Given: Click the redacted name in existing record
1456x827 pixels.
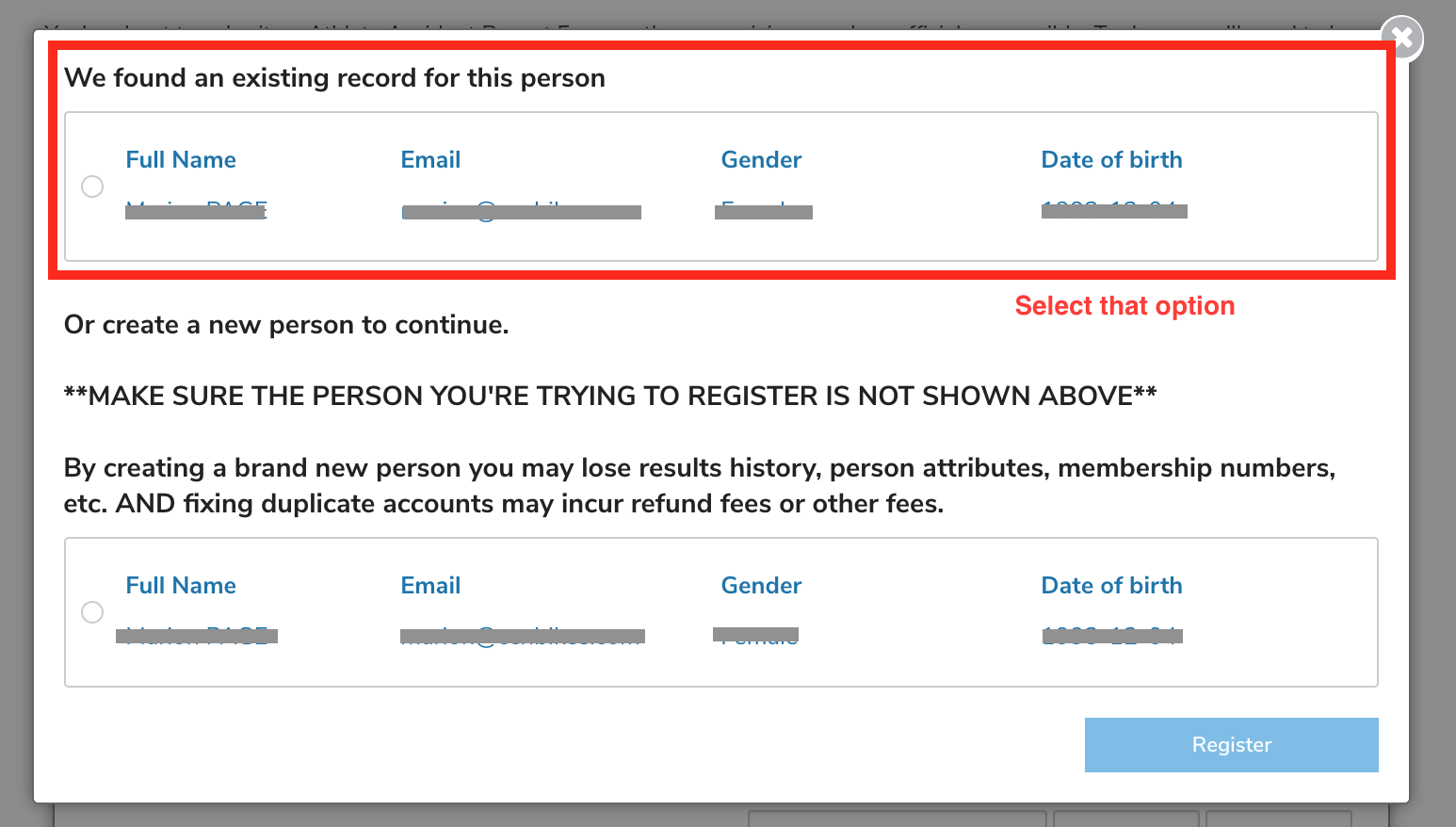Looking at the screenshot, I should [x=196, y=211].
